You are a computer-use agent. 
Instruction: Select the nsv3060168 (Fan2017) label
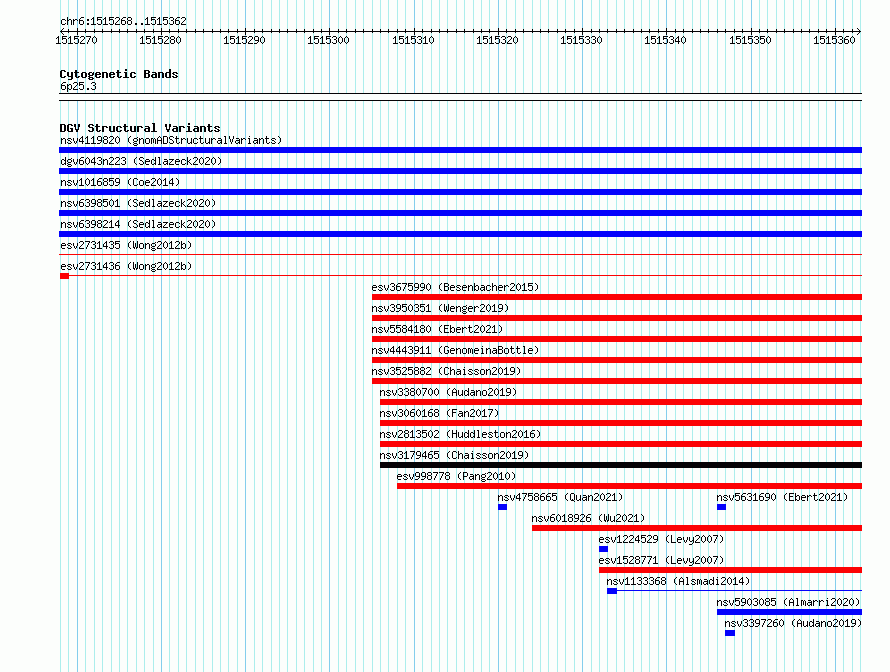click(x=439, y=413)
